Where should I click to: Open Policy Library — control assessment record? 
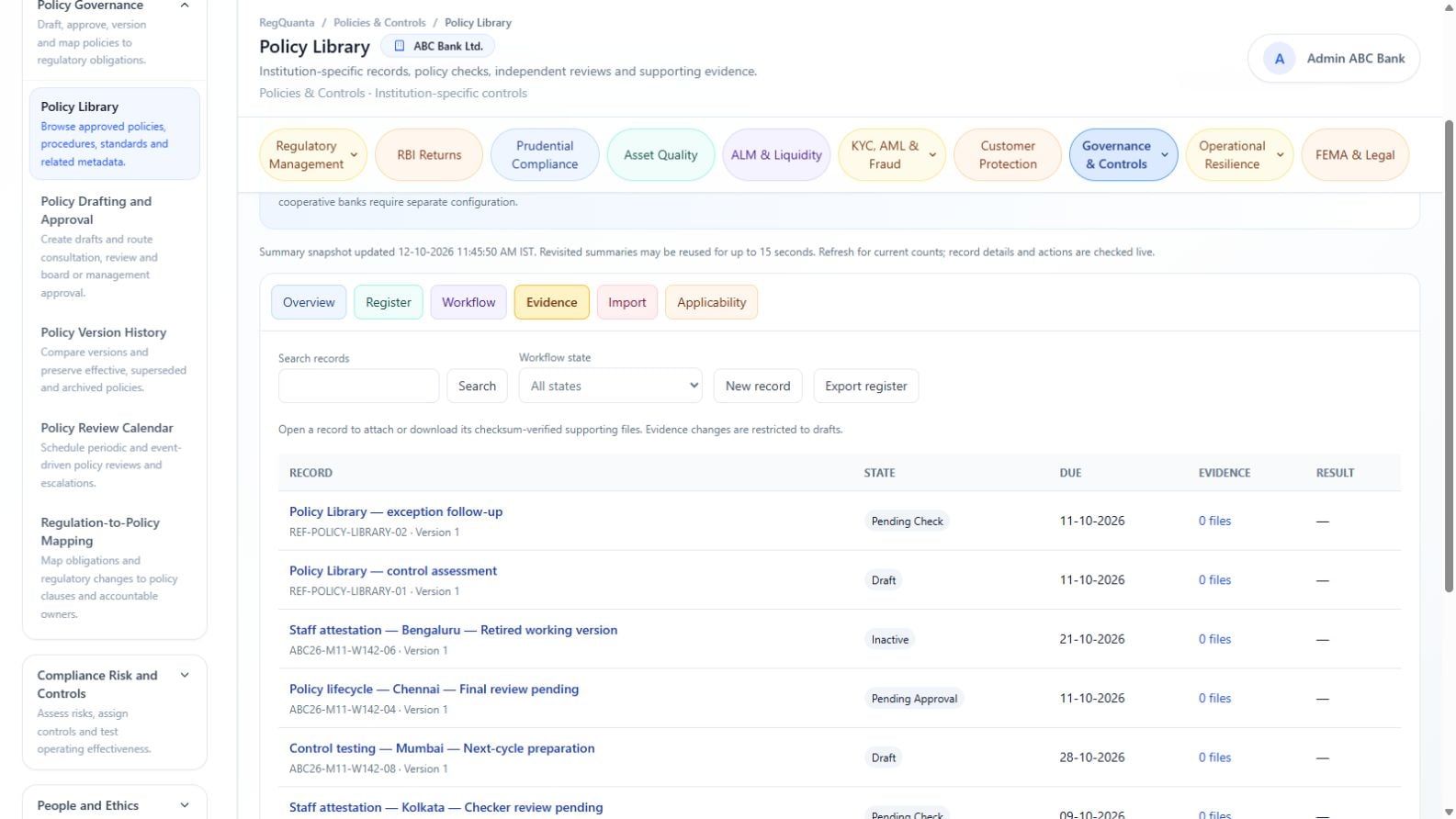(393, 571)
